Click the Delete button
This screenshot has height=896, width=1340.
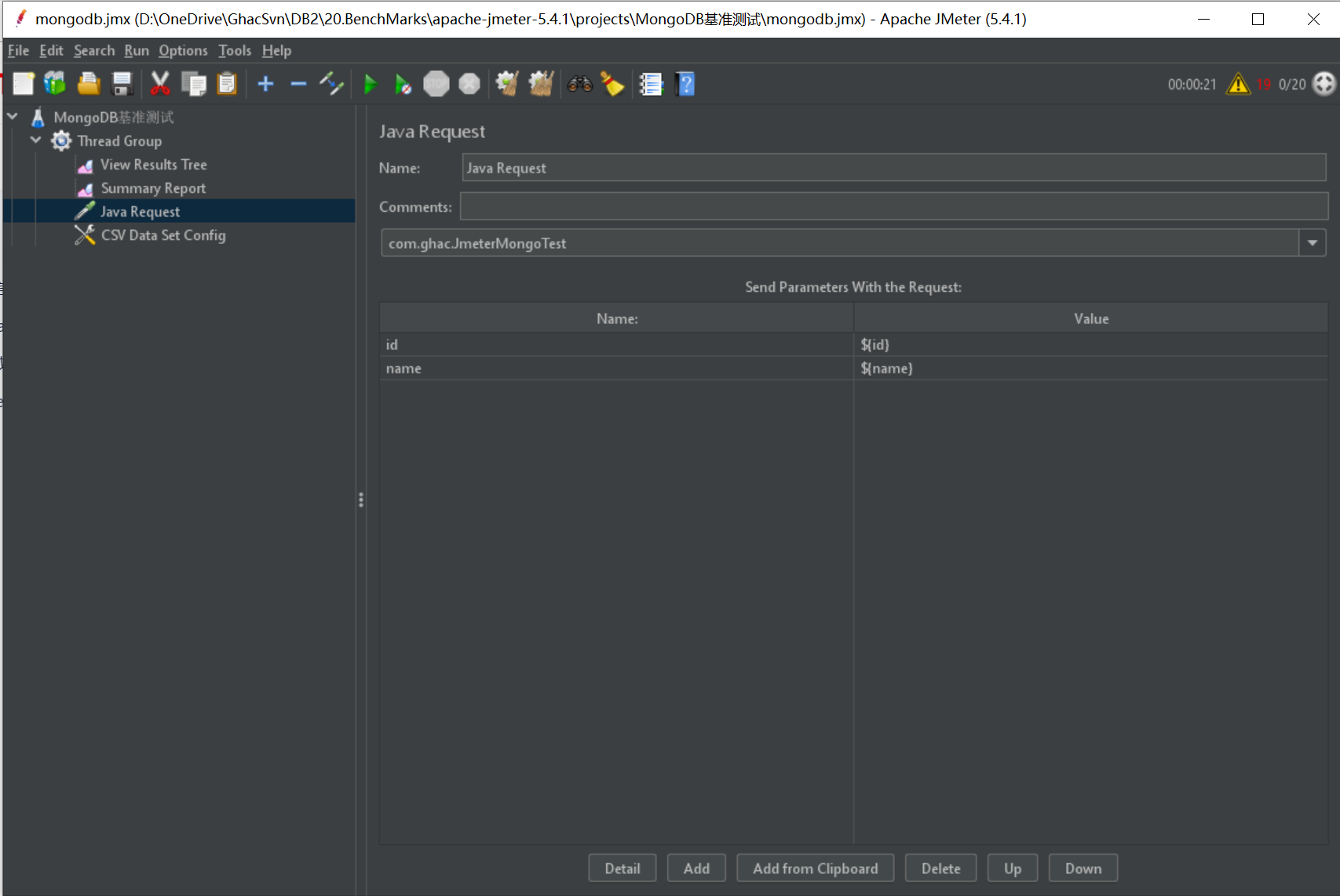(940, 869)
